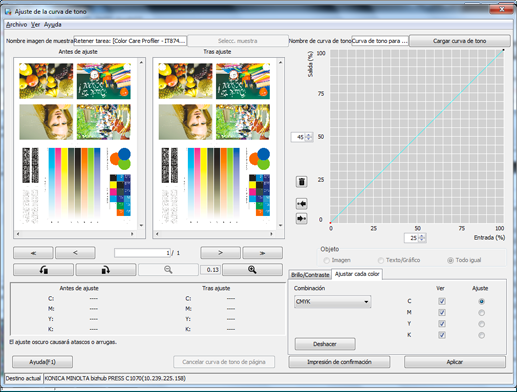
Task: Jump to last page double-arrow button
Action: [x=262, y=253]
